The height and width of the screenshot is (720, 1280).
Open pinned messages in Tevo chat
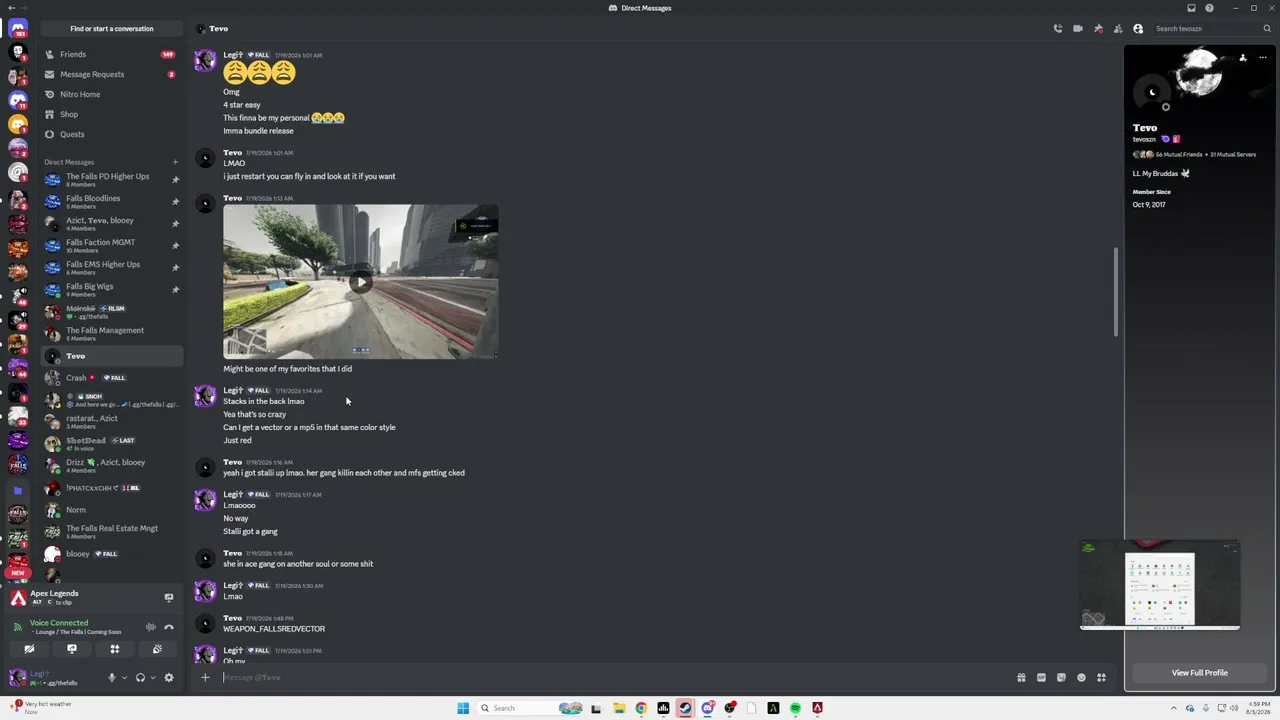pos(1098,29)
